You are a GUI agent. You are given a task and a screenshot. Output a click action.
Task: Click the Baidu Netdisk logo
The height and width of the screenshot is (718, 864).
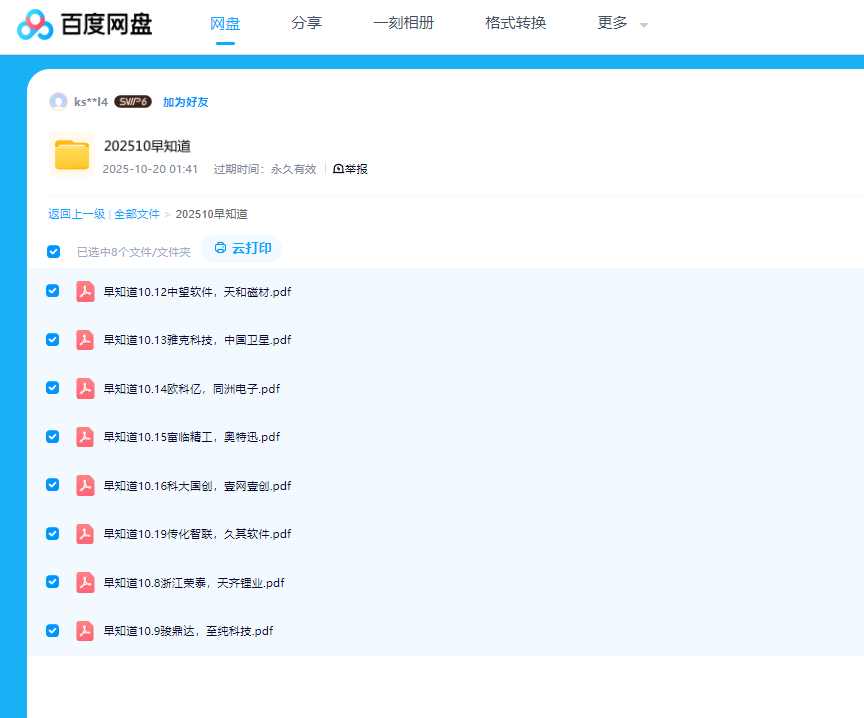tap(85, 24)
